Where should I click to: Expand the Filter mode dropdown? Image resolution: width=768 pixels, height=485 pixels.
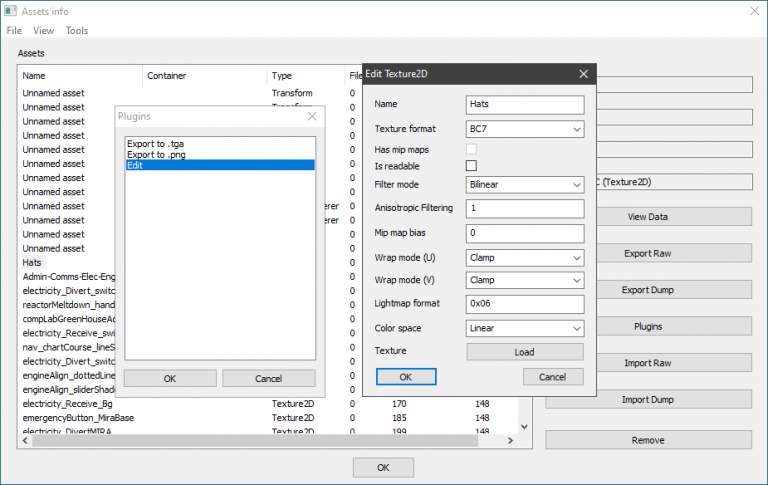tap(524, 185)
